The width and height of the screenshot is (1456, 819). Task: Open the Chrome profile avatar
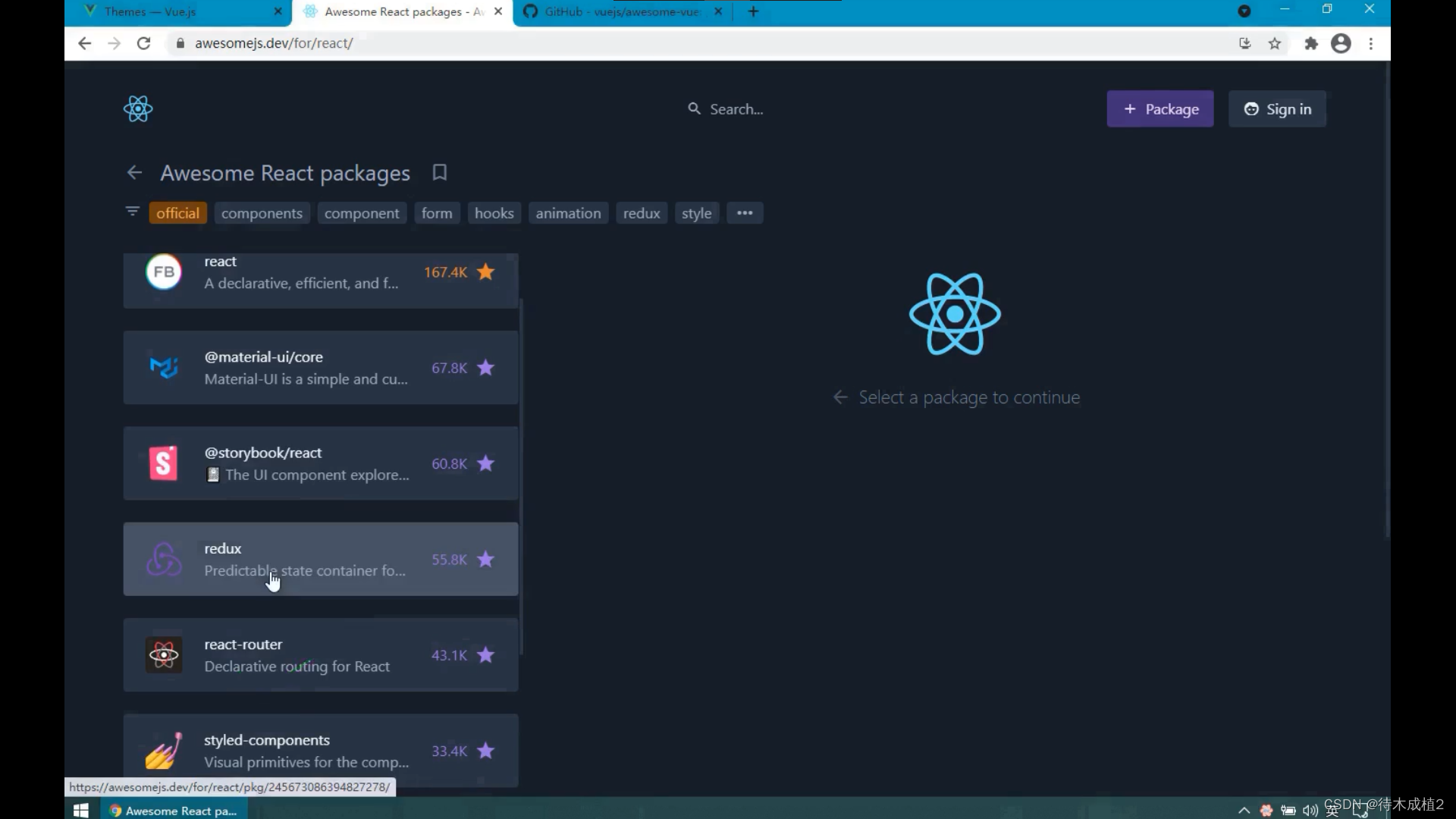[x=1341, y=44]
